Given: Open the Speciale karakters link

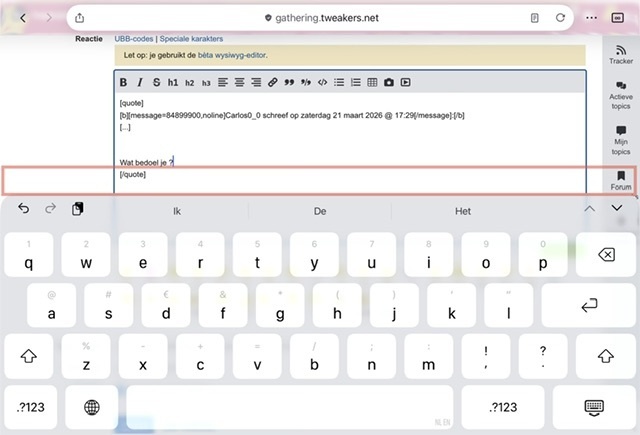Looking at the screenshot, I should 191,39.
